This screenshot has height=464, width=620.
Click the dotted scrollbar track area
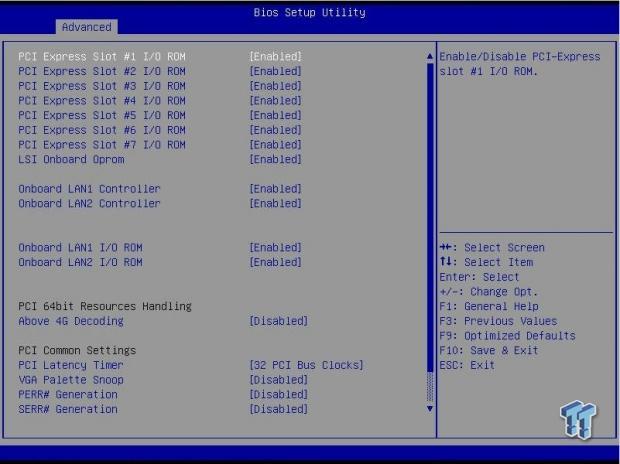tap(430, 387)
